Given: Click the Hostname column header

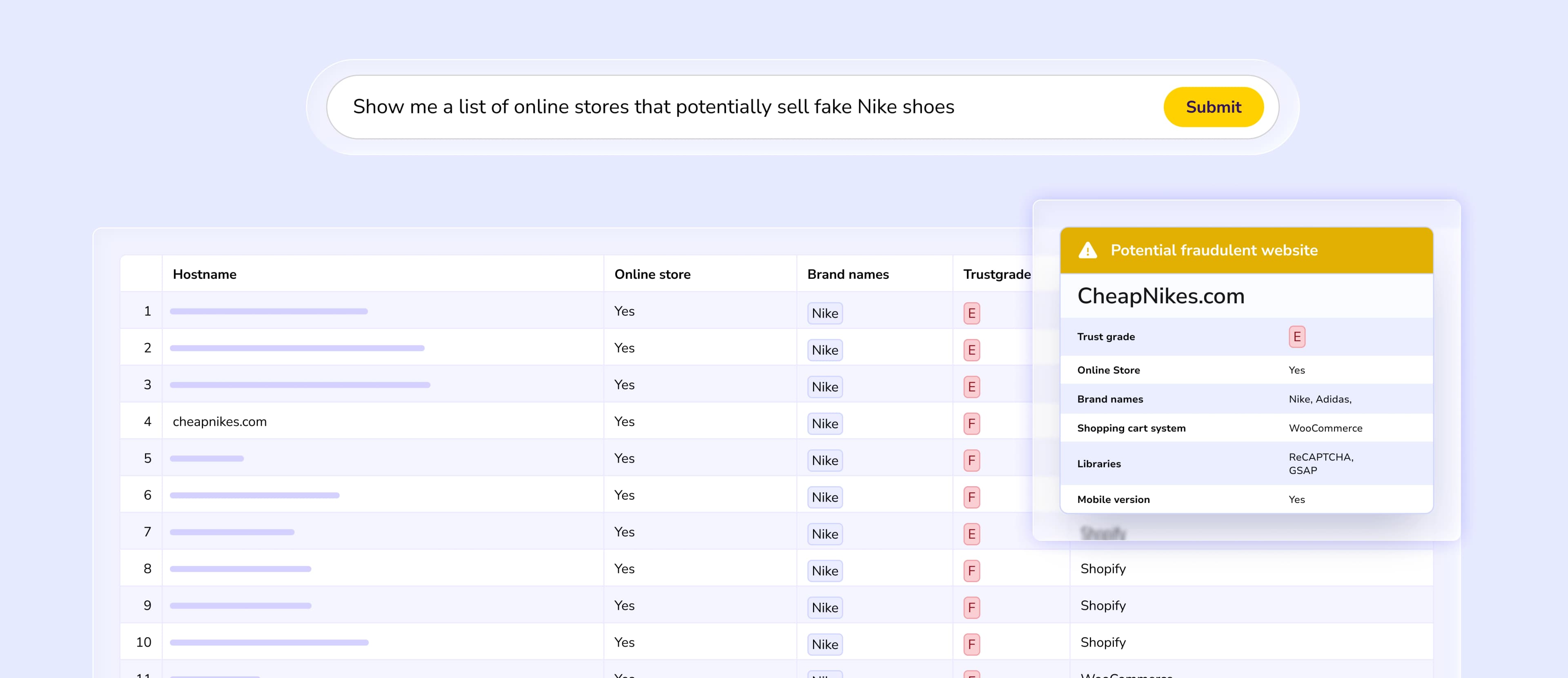Looking at the screenshot, I should (x=205, y=274).
